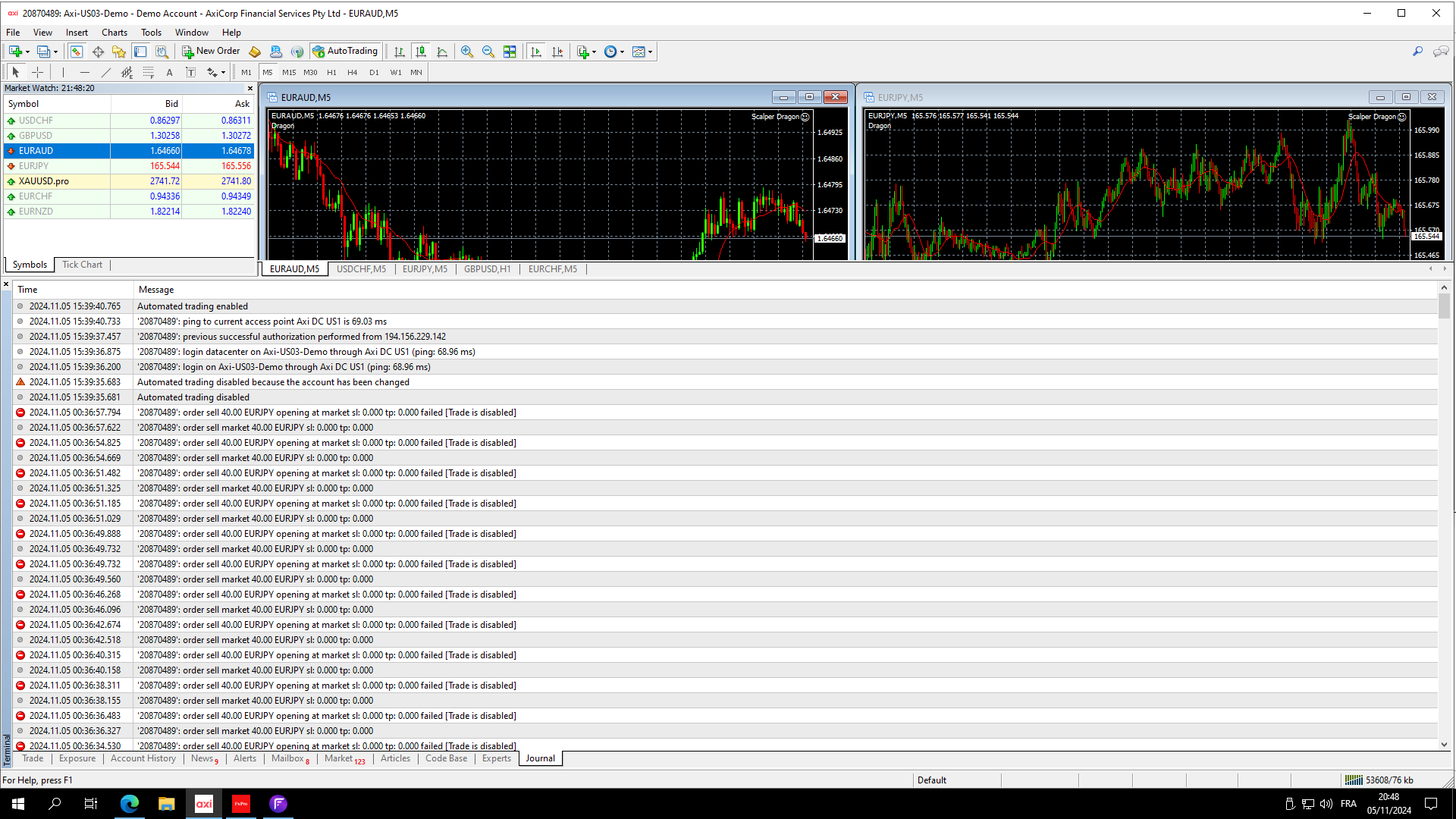Switch chart to line chart type
Viewport: 1456px width, 819px height.
[442, 52]
